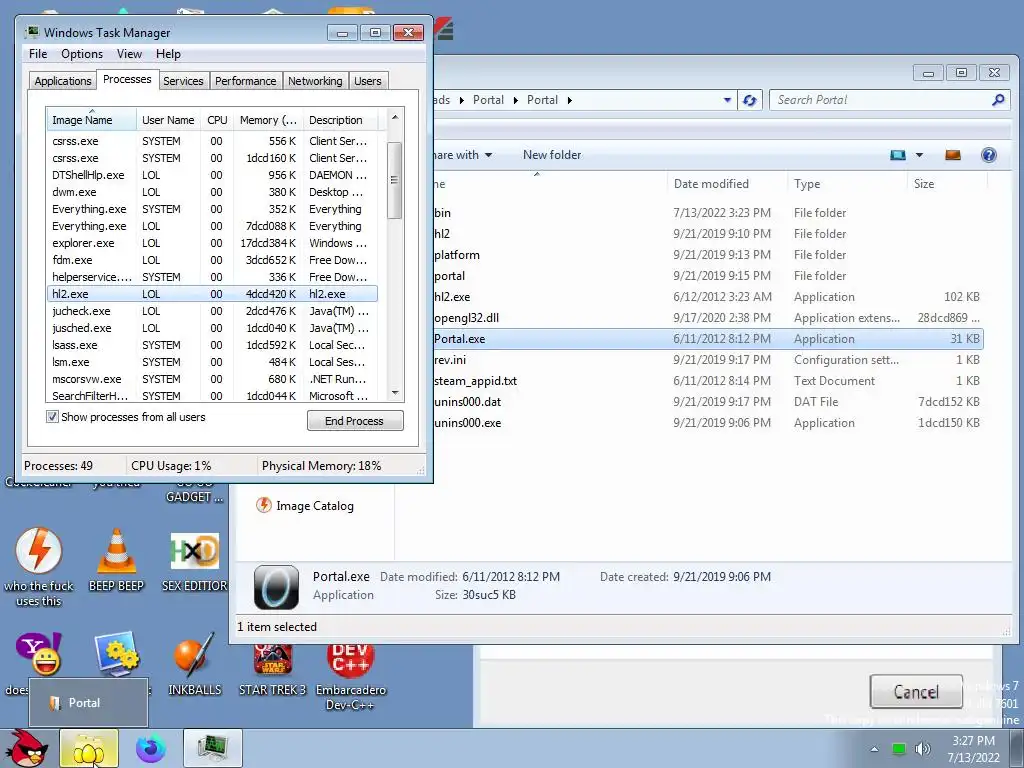Open the Share with dropdown
Image resolution: width=1024 pixels, height=768 pixels.
click(462, 155)
